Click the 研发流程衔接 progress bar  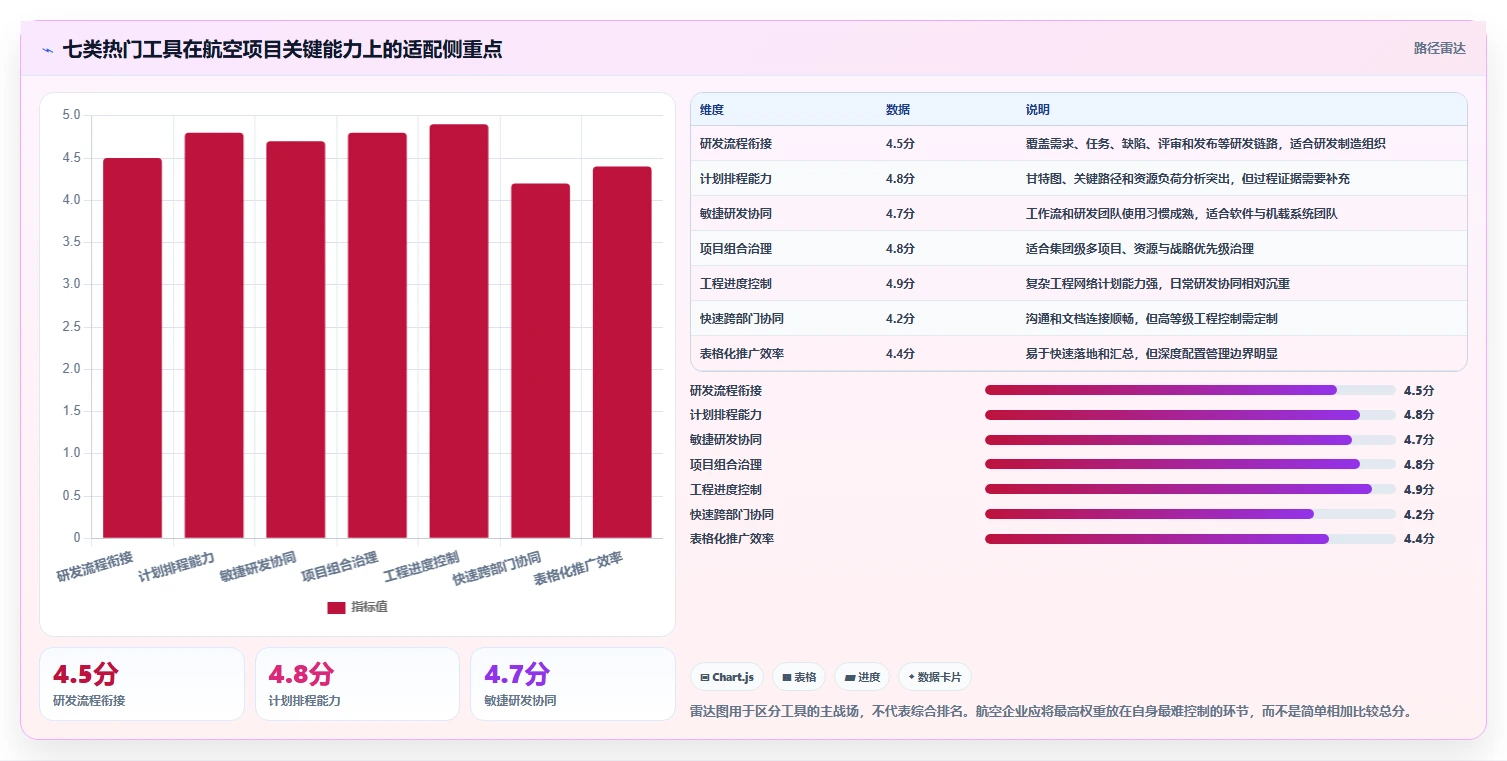[x=1190, y=390]
